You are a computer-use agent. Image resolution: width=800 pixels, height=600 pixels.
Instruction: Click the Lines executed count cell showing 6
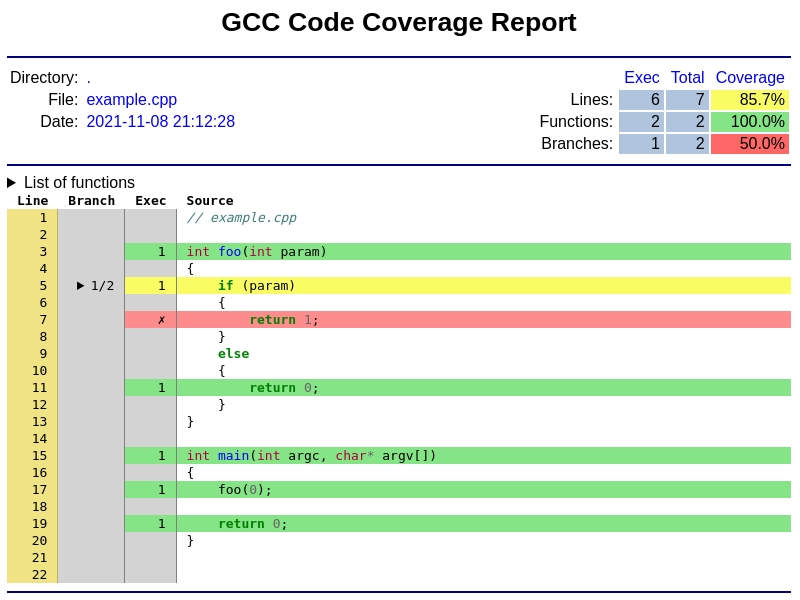pyautogui.click(x=641, y=99)
